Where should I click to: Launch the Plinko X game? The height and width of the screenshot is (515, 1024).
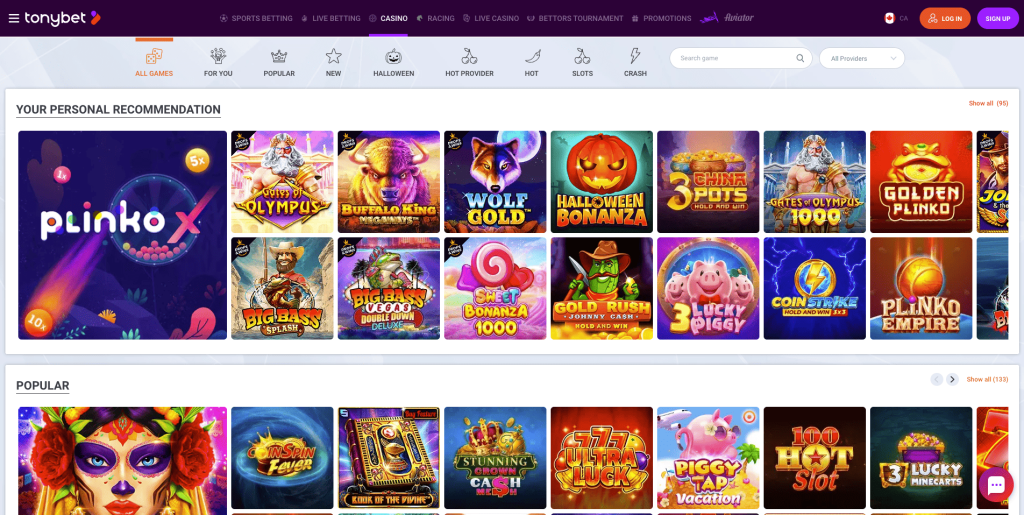[x=123, y=235]
